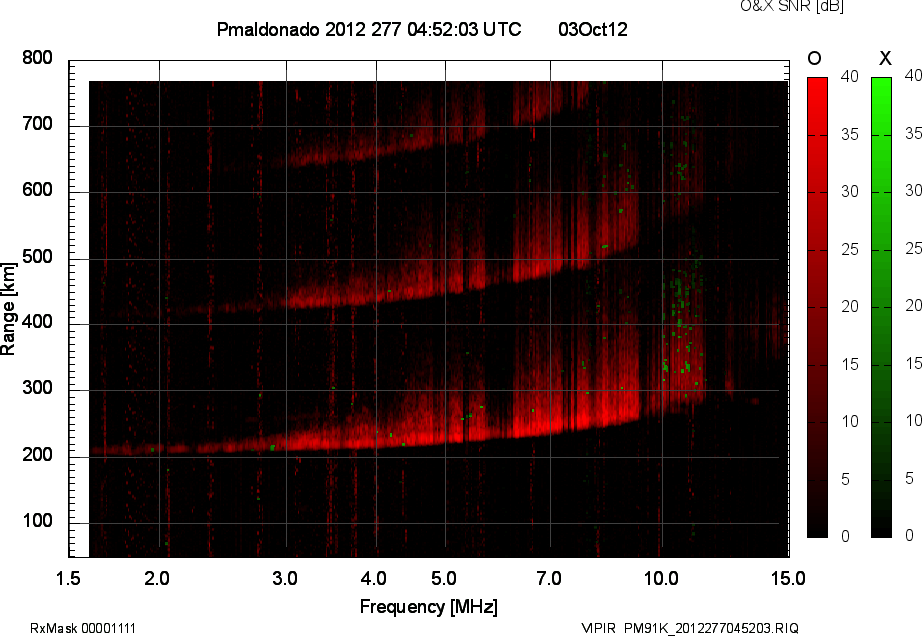
Task: Click the plot title 'Pmaldonado 2012 277 04:52:03 UTC'
Action: (x=369, y=29)
